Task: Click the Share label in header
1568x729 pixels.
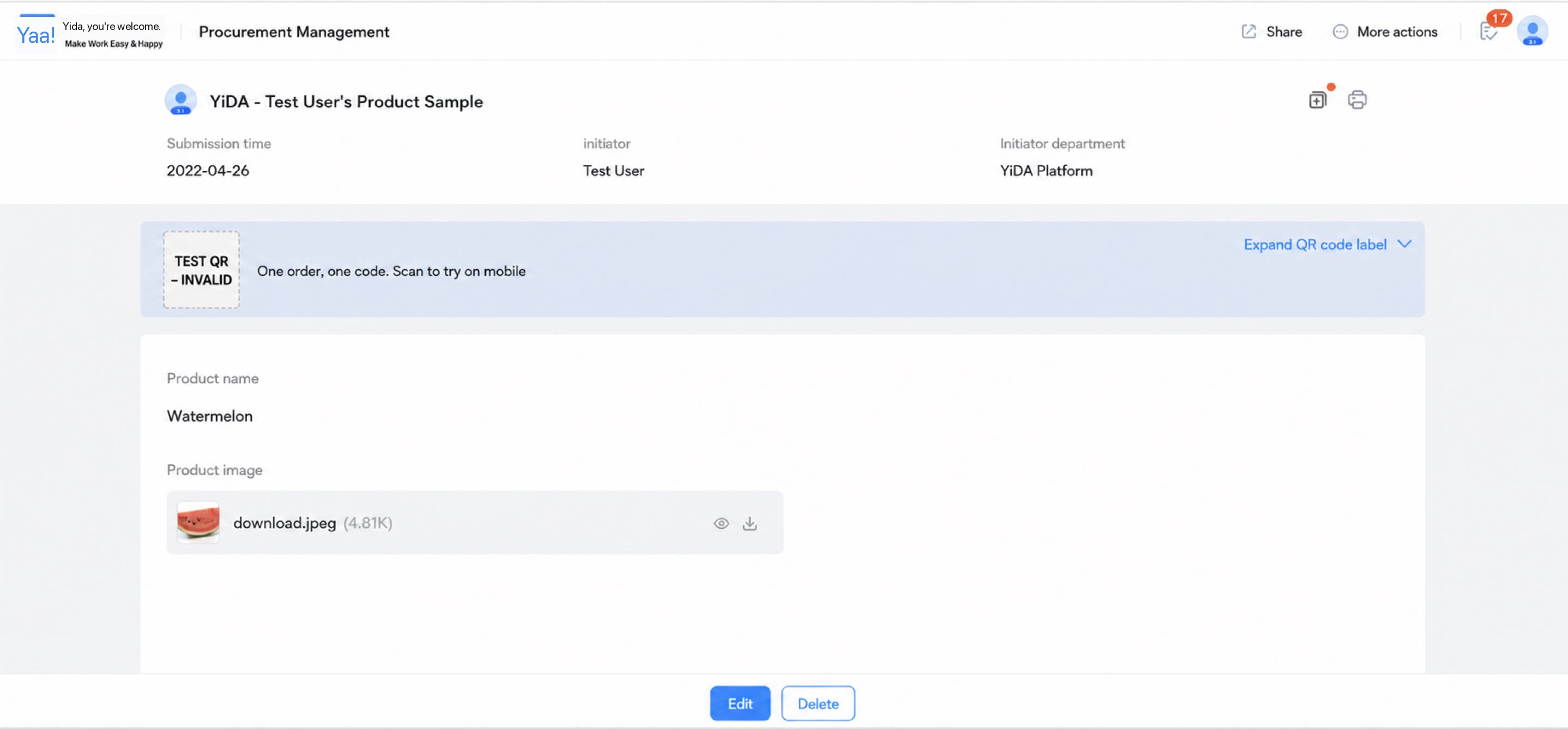Action: pyautogui.click(x=1284, y=32)
